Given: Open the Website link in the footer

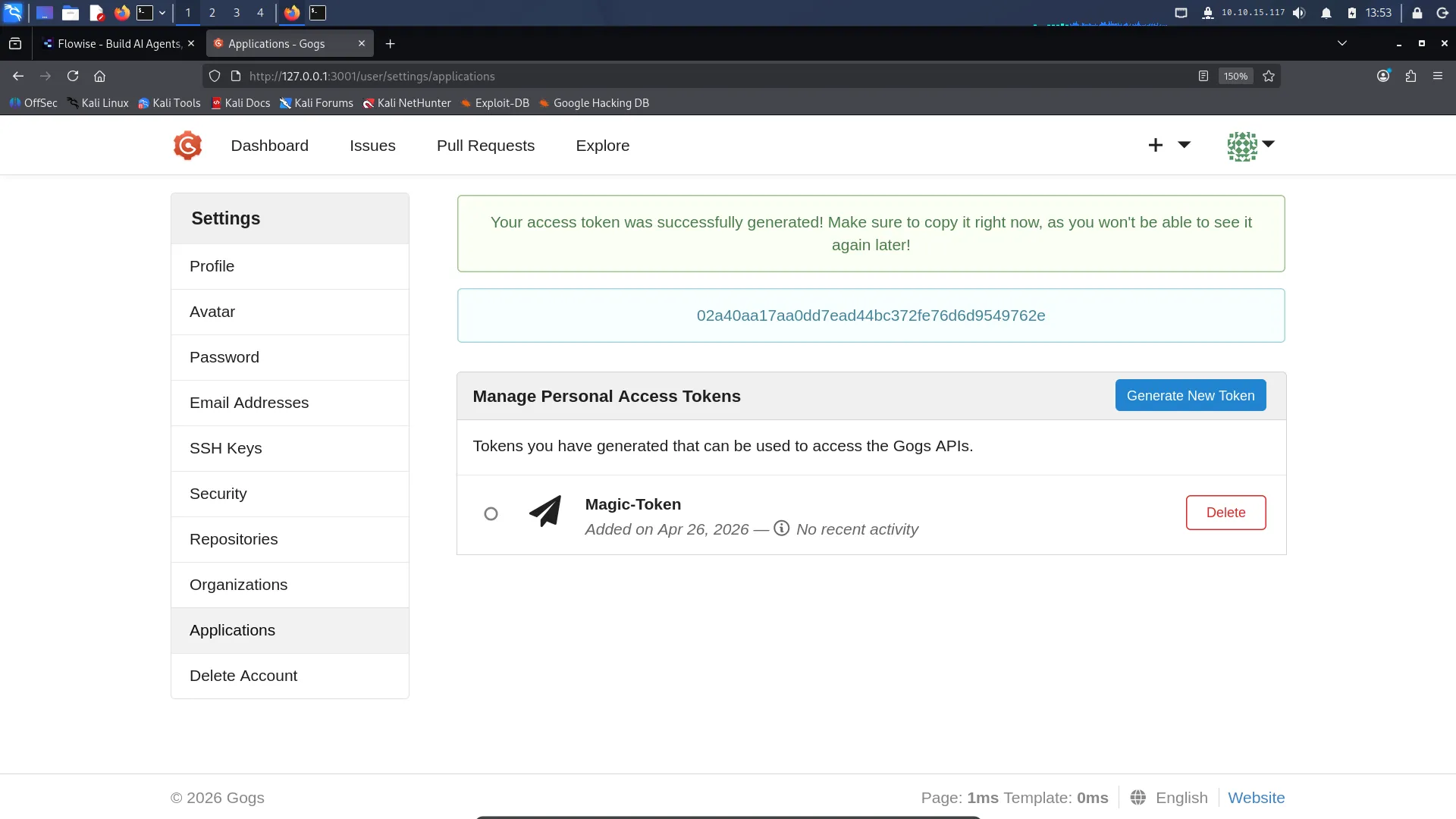Looking at the screenshot, I should 1257,798.
